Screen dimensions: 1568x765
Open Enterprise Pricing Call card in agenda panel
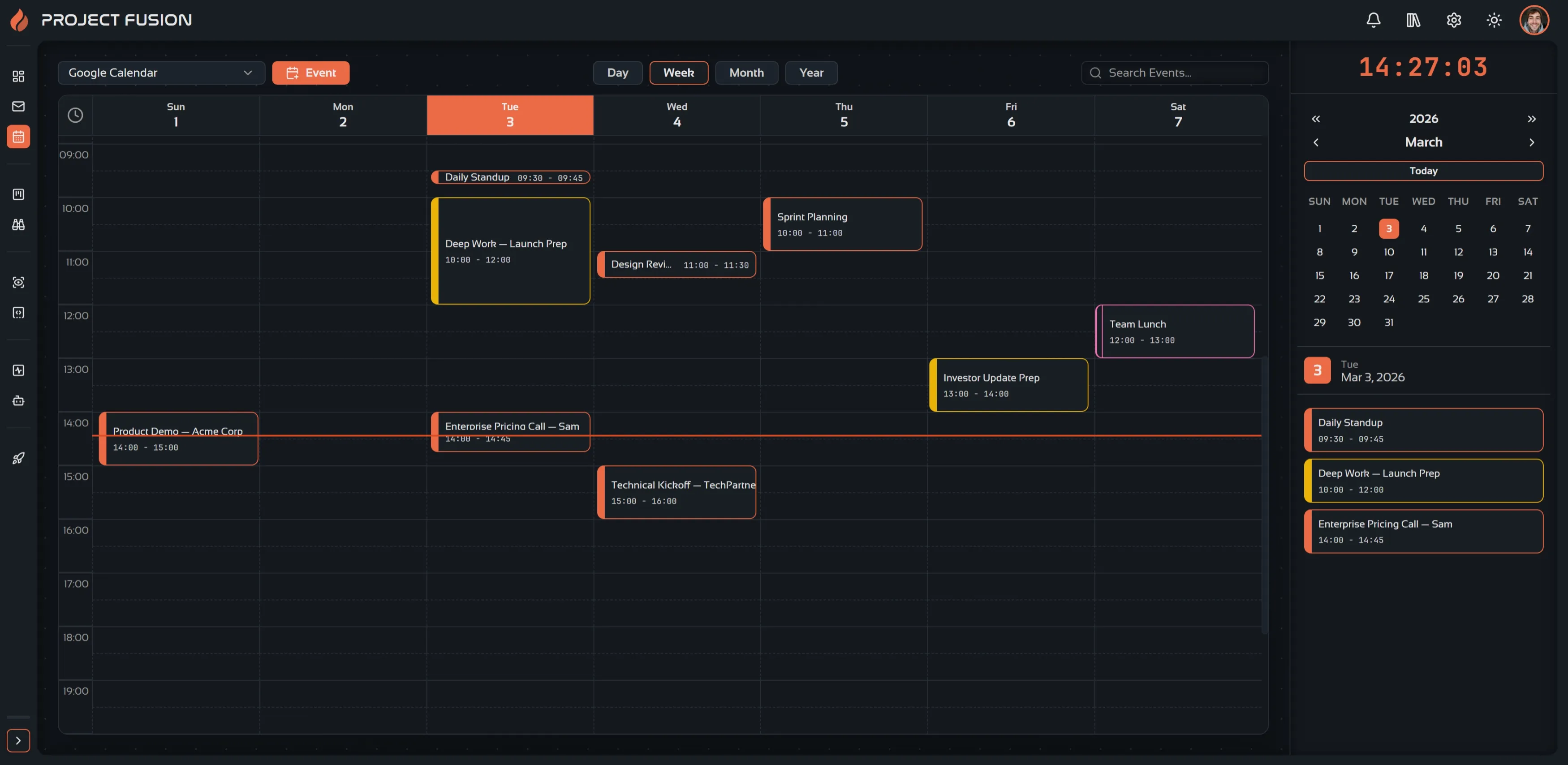tap(1423, 531)
